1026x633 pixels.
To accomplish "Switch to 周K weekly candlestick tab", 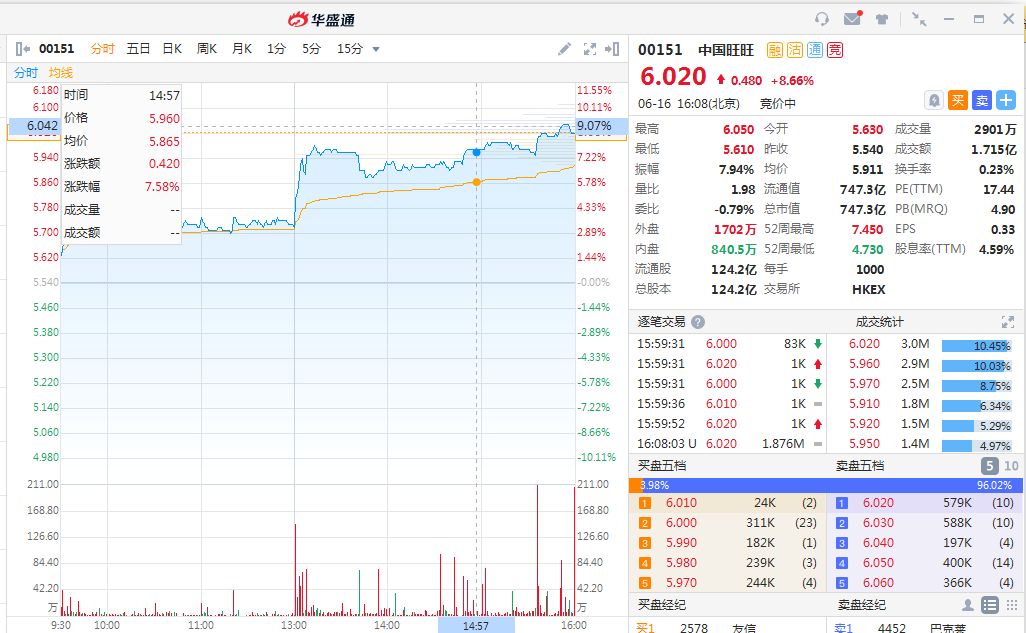I will click(x=207, y=49).
